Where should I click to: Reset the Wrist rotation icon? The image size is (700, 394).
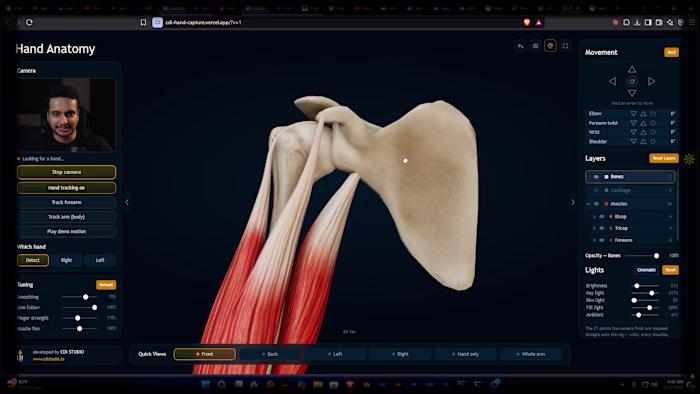click(x=653, y=132)
